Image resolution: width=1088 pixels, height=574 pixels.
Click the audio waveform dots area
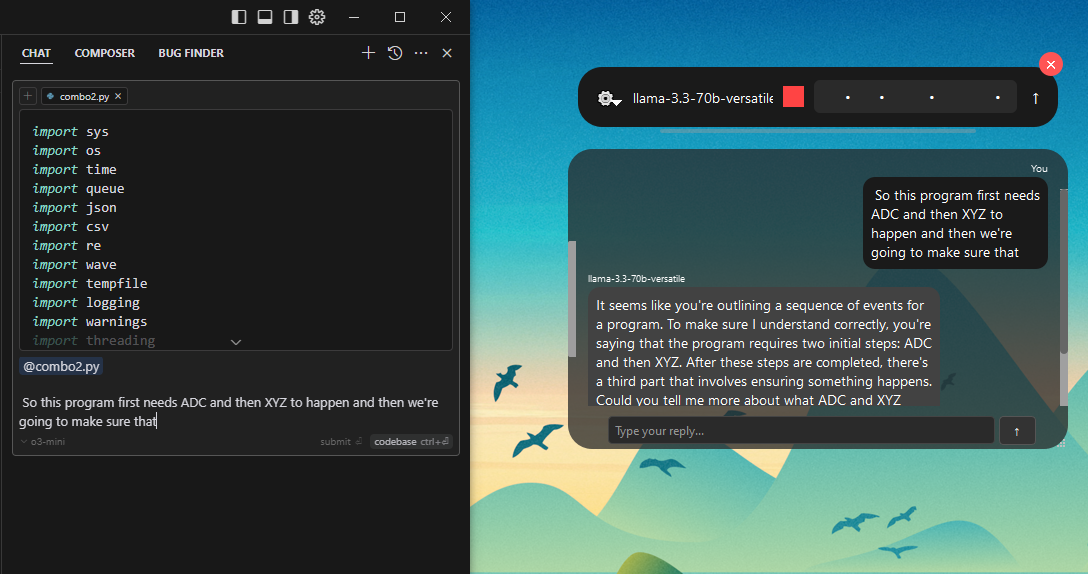click(915, 97)
